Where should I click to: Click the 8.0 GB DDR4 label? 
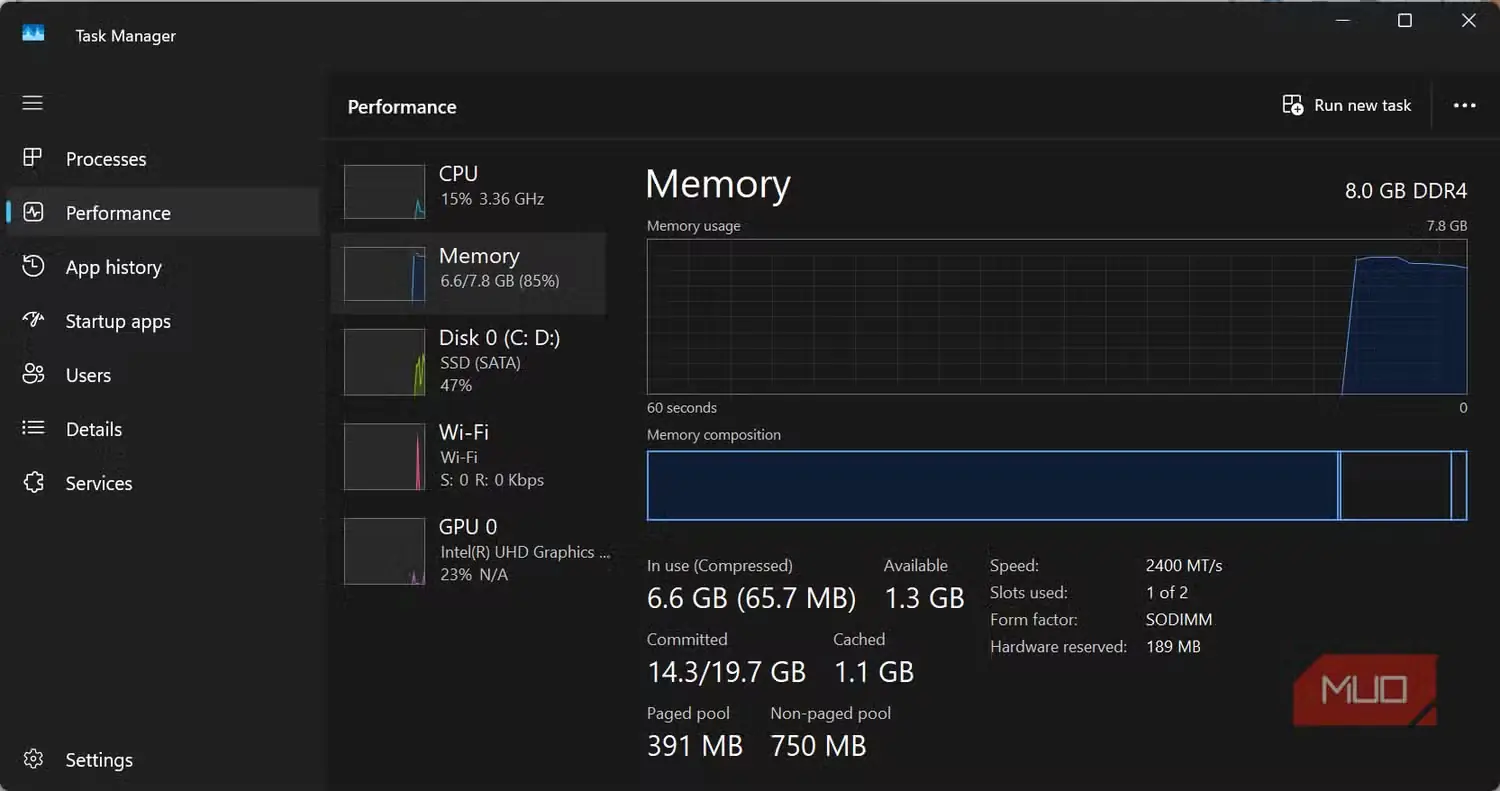pos(1406,190)
